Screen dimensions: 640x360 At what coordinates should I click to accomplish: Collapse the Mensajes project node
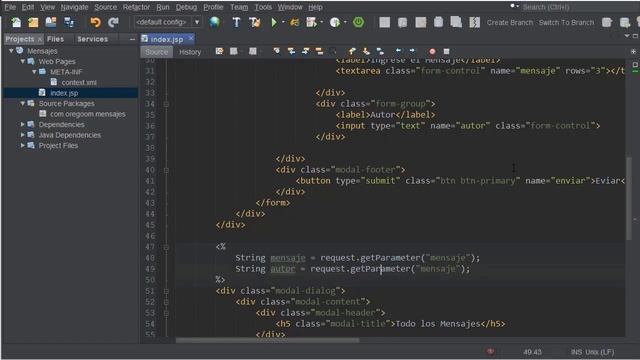click(11, 51)
